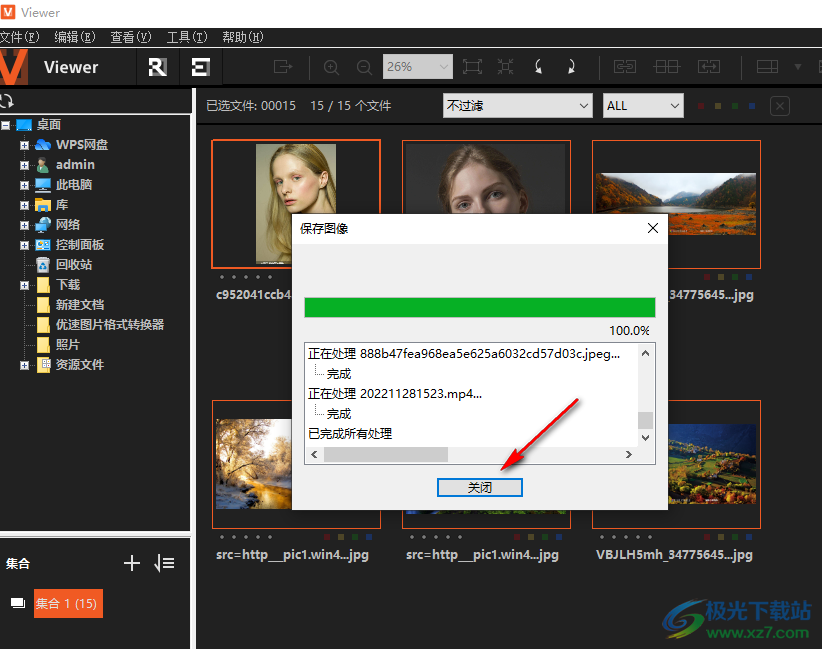
Task: Click the fit to window icon
Action: (x=472, y=67)
